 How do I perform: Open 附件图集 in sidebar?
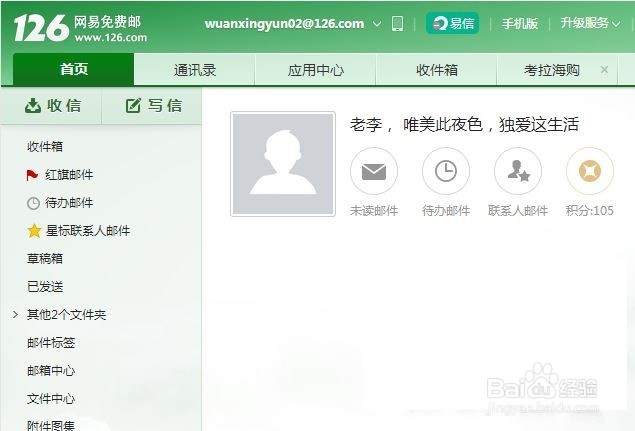click(51, 425)
